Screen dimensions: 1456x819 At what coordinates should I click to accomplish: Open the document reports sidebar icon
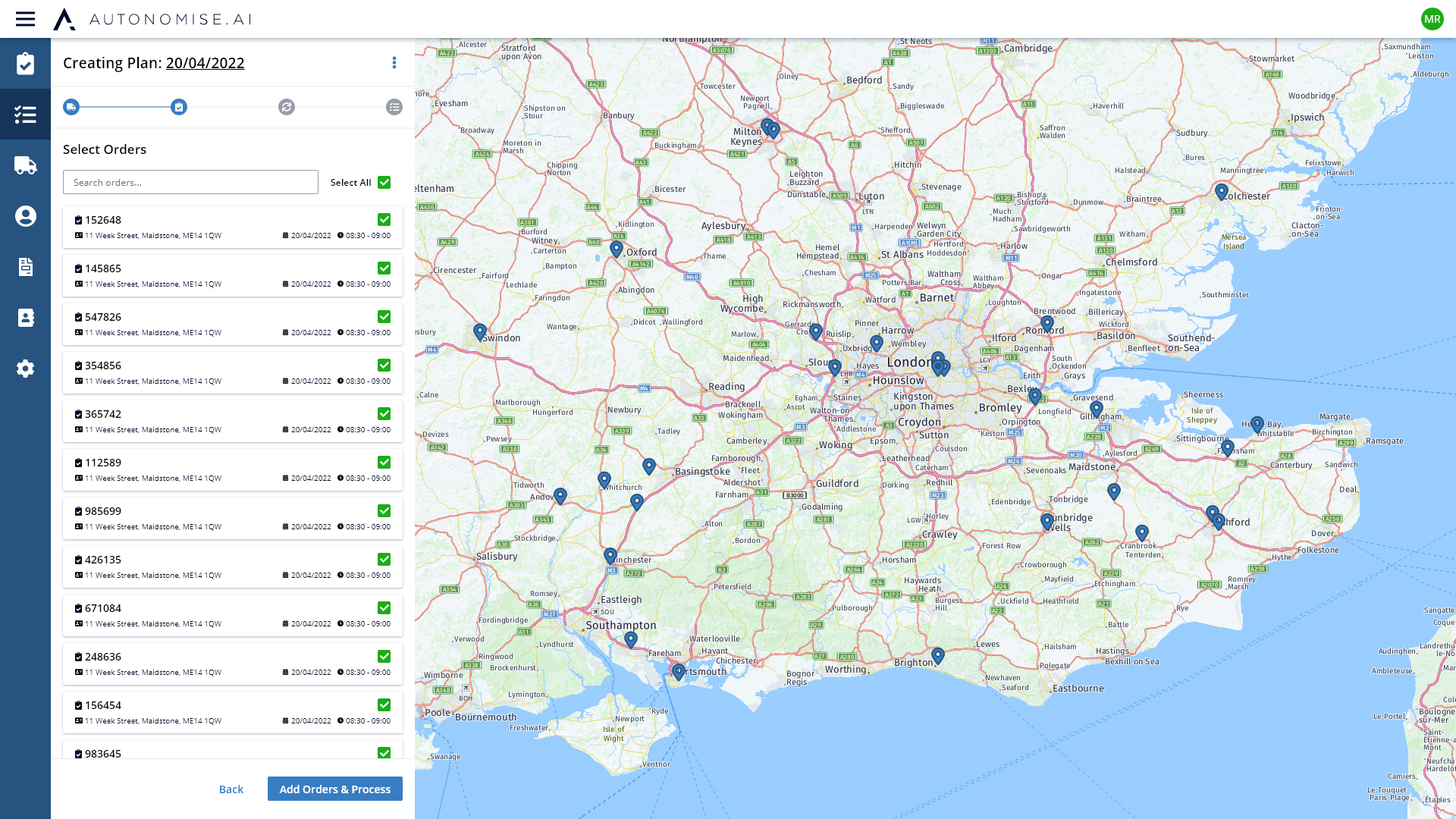pyautogui.click(x=25, y=267)
